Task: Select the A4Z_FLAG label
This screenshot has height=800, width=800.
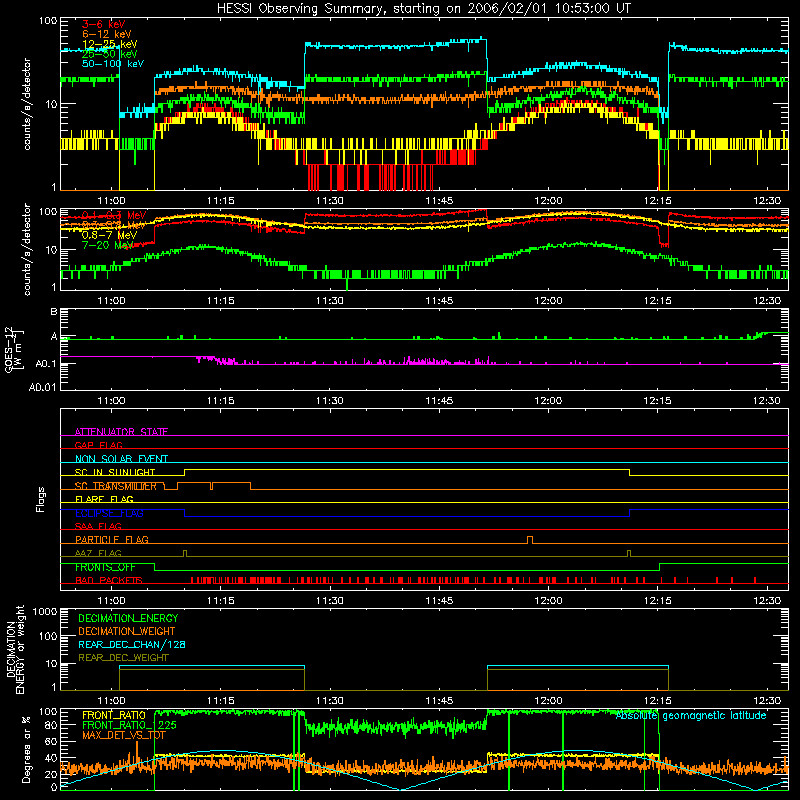Action: 98,553
